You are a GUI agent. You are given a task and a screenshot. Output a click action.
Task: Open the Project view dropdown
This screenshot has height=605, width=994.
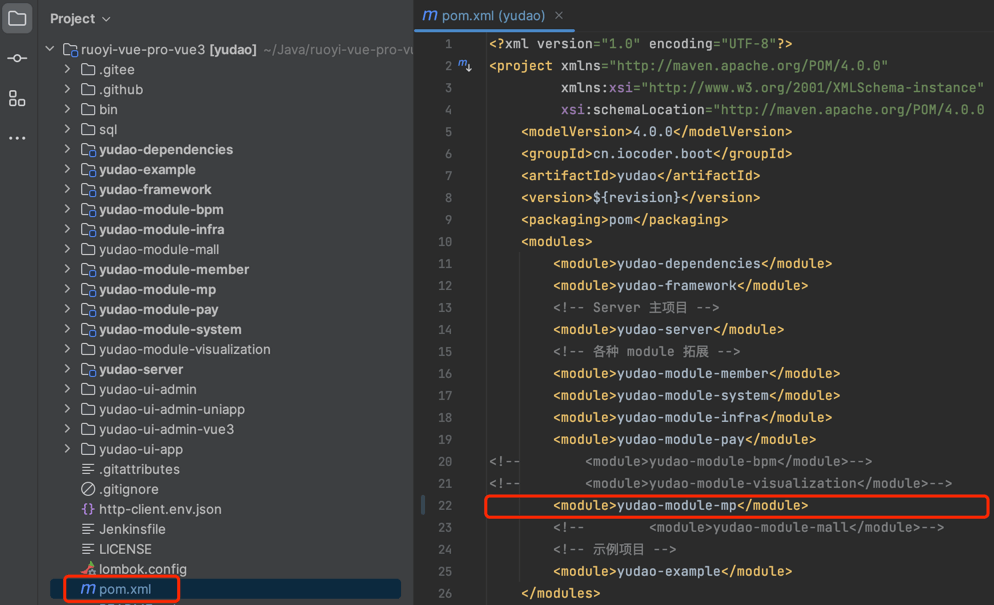(80, 18)
